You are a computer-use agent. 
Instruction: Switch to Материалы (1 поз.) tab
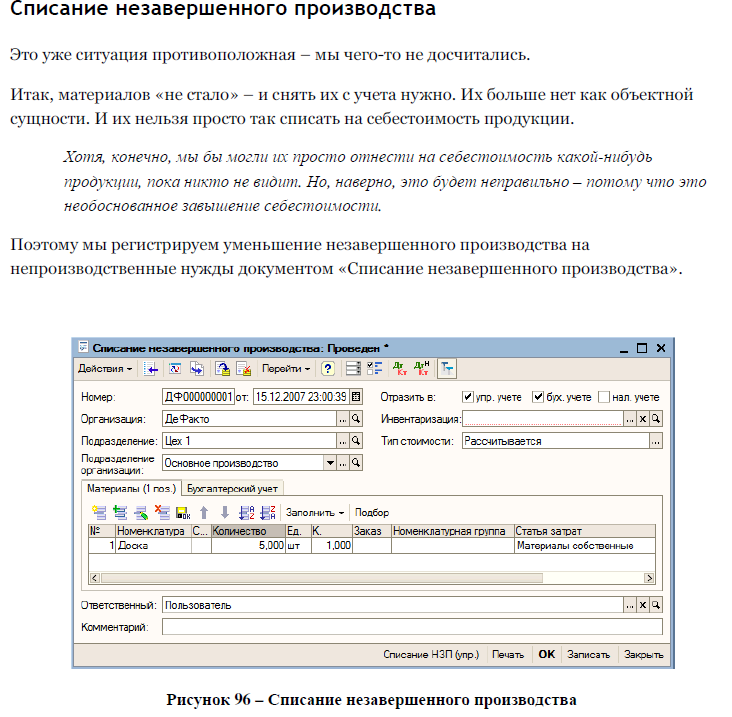[x=131, y=489]
